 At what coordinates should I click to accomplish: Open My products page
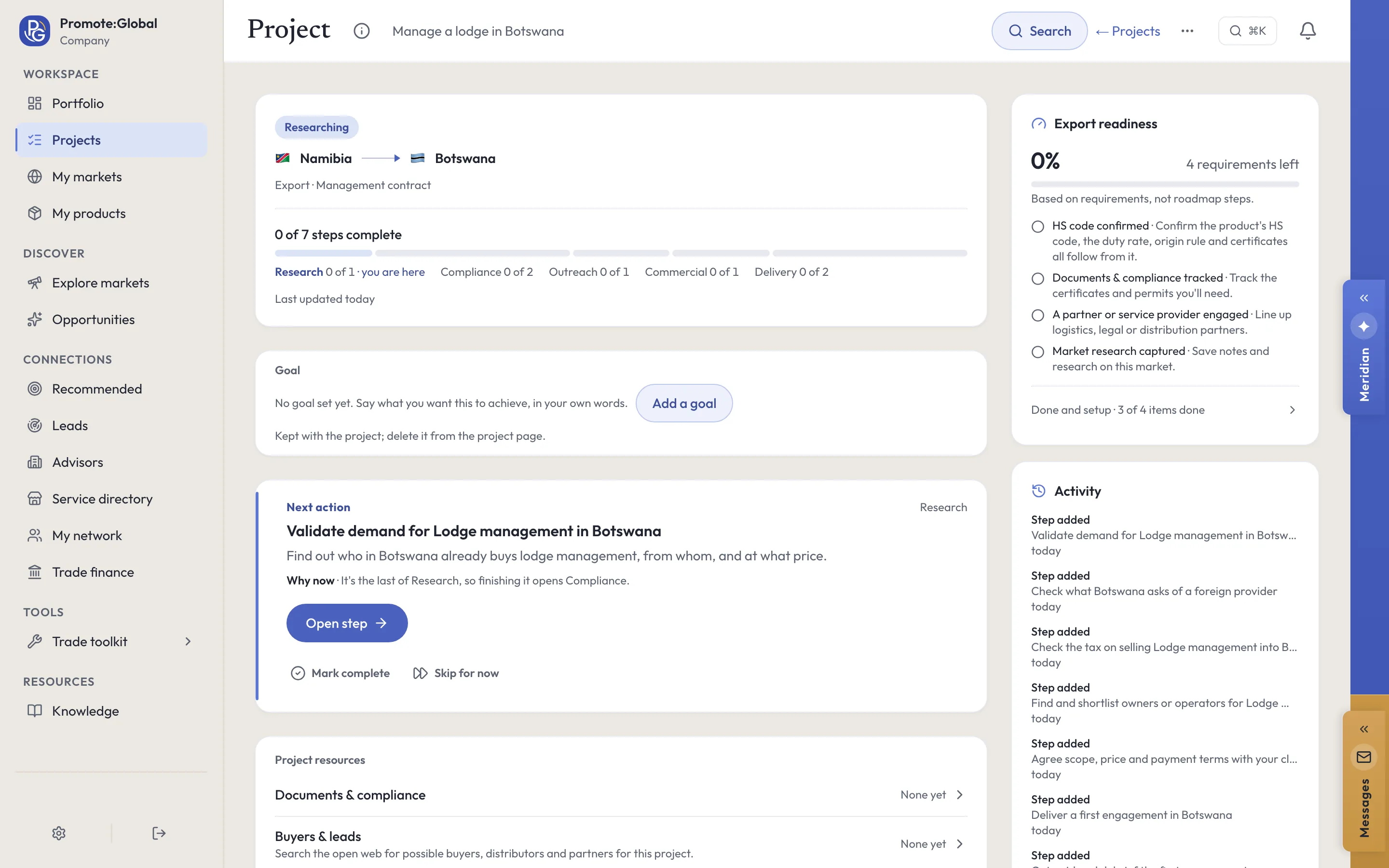click(111, 214)
